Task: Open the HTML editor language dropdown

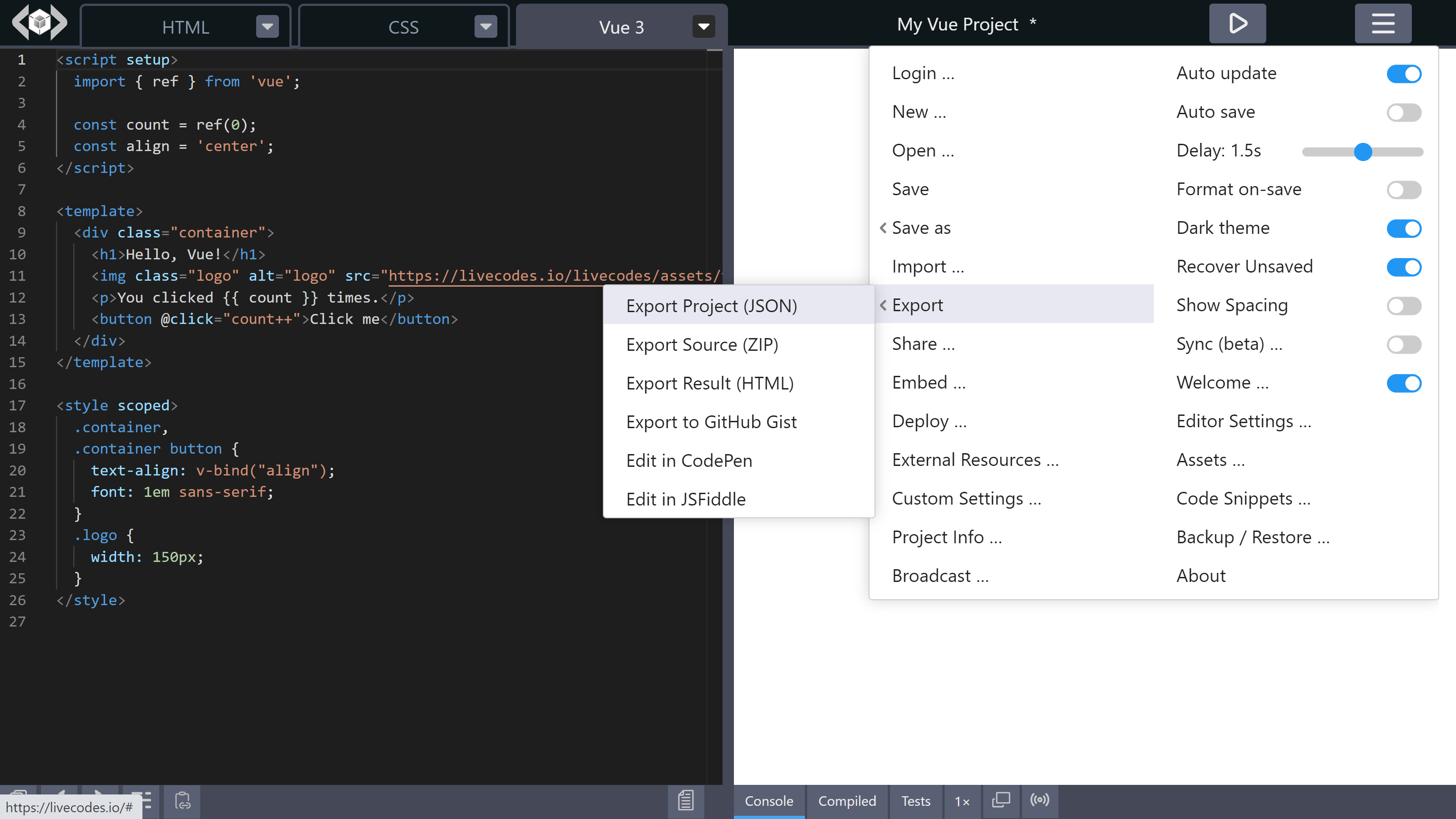Action: tap(266, 26)
